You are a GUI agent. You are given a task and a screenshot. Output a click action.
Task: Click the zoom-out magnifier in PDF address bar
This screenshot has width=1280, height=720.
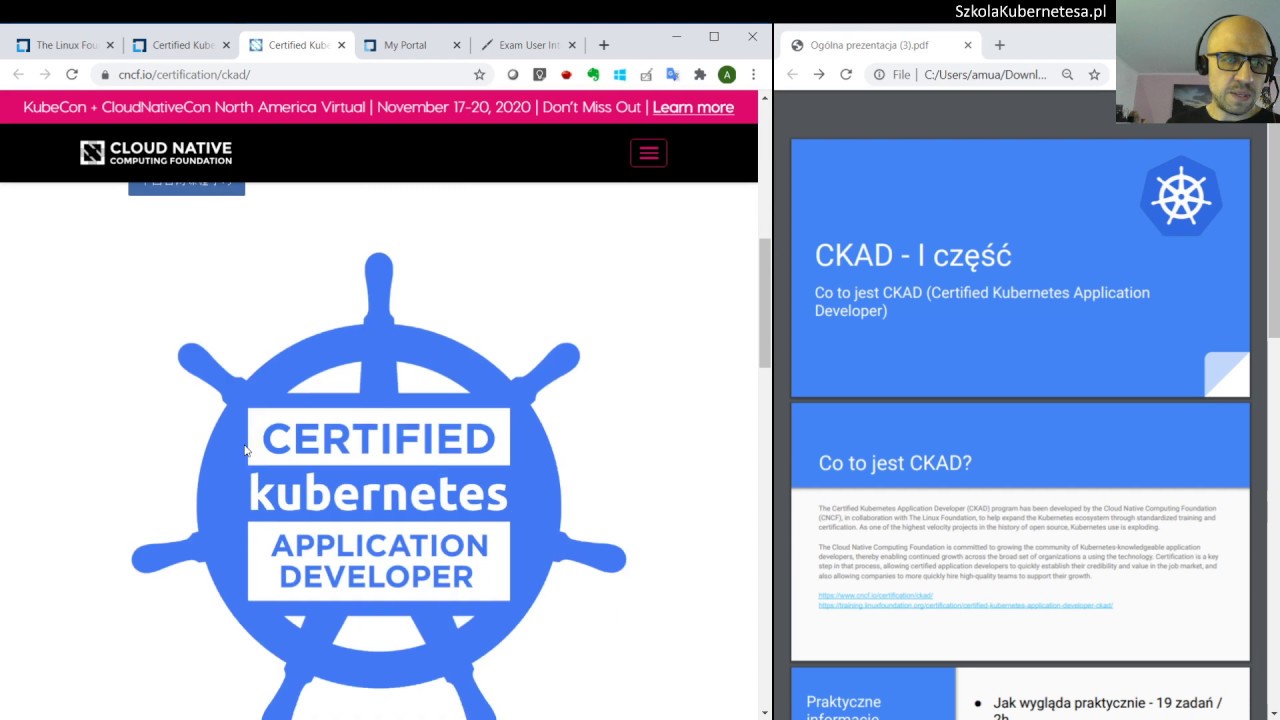coord(1067,74)
